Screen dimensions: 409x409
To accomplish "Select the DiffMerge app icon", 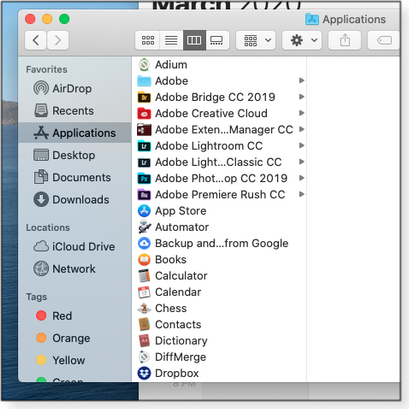I will [144, 357].
